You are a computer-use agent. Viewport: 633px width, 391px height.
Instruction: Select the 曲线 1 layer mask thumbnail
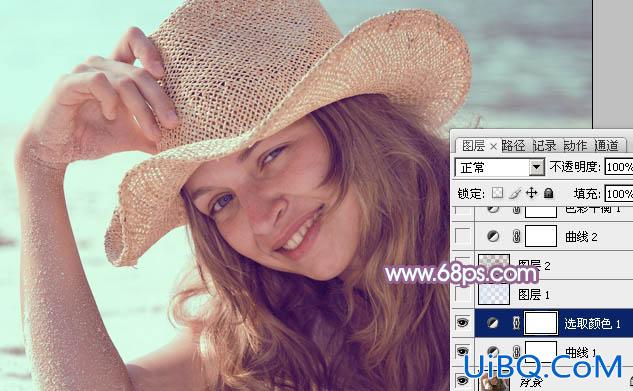pos(541,351)
